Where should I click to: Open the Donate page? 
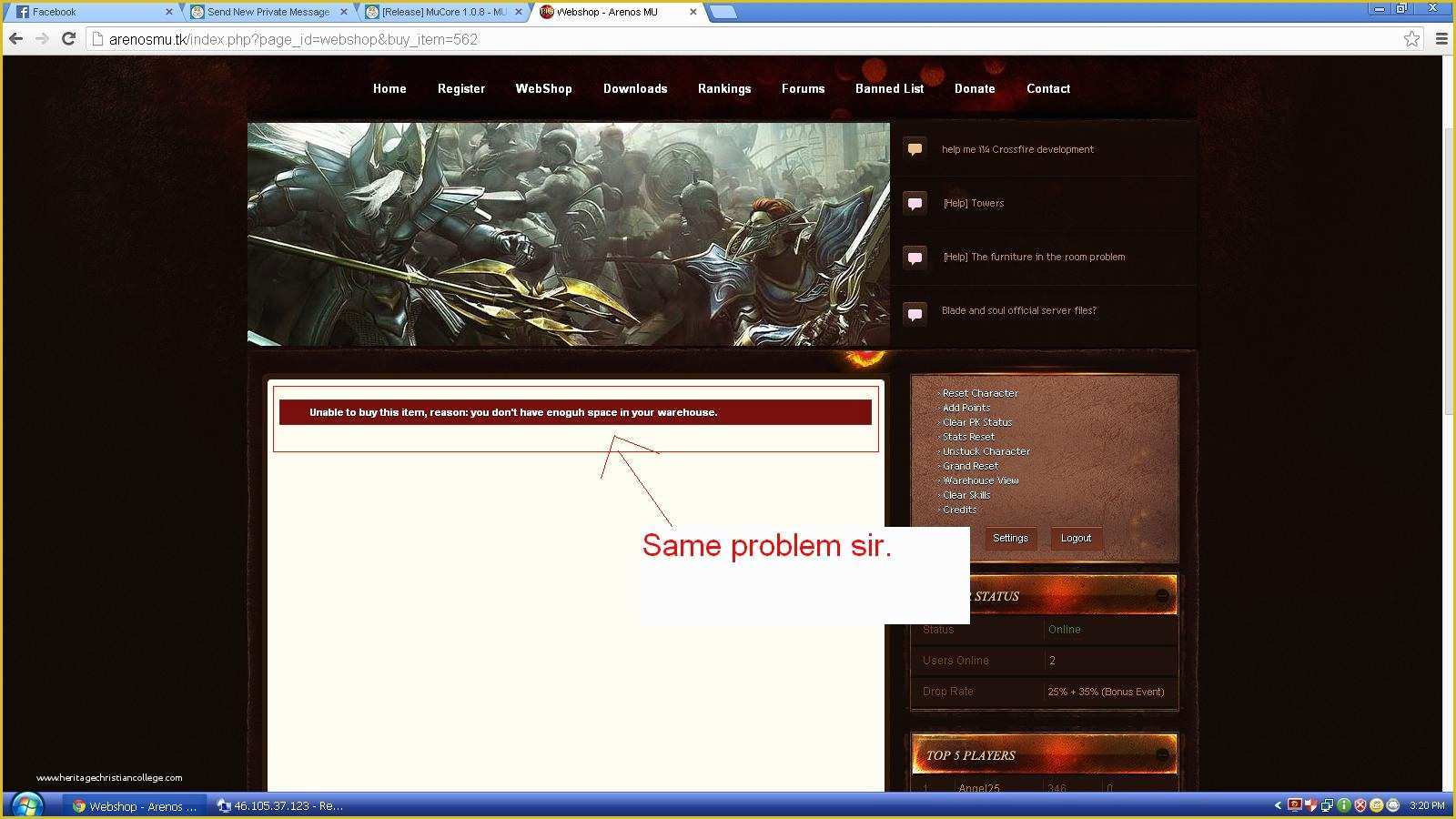click(975, 88)
